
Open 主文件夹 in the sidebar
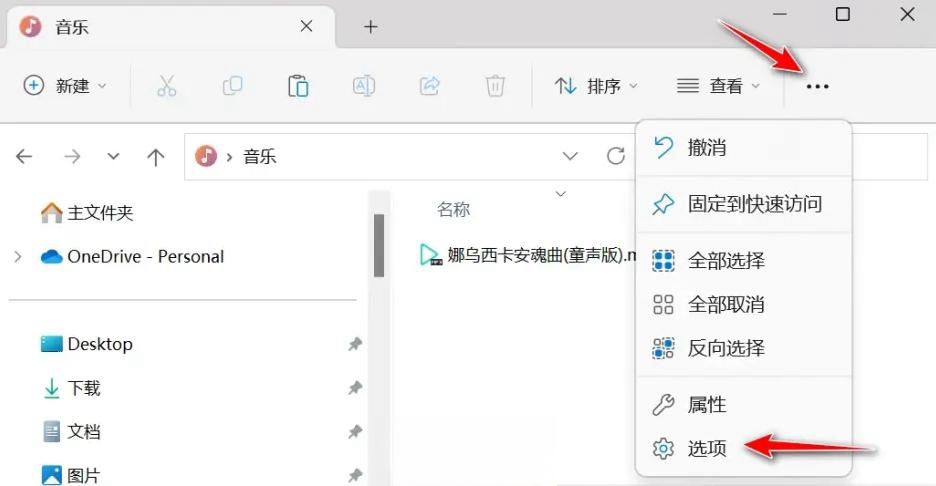click(x=87, y=213)
